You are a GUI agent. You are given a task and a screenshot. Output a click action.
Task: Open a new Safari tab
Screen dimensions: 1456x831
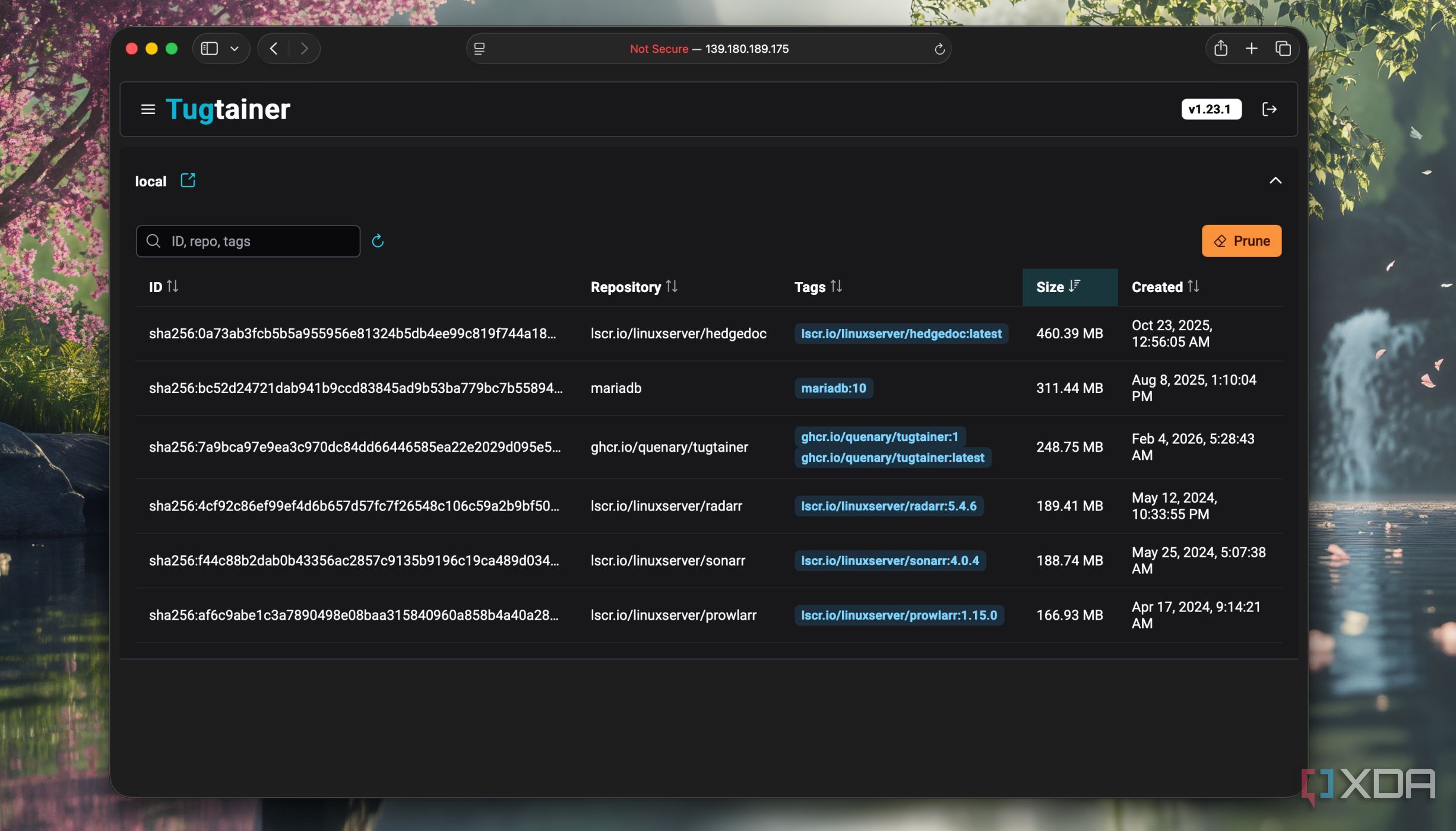tap(1251, 49)
